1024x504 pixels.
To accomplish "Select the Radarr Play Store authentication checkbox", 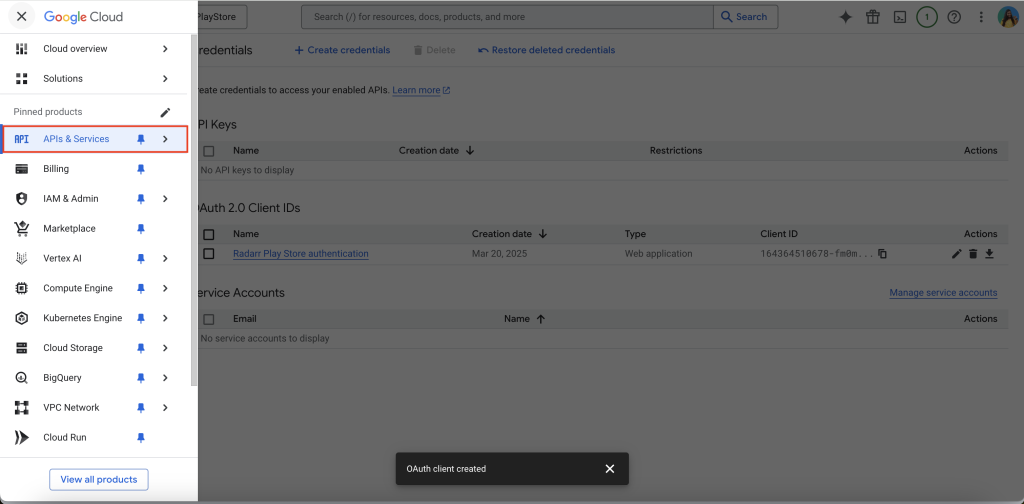I will coord(209,254).
